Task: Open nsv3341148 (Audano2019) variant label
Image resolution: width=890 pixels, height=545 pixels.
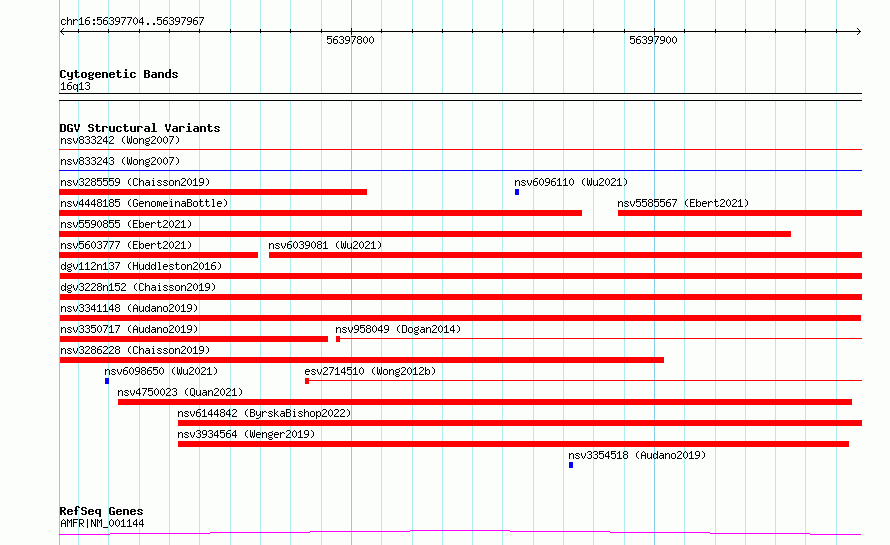Action: click(x=129, y=308)
